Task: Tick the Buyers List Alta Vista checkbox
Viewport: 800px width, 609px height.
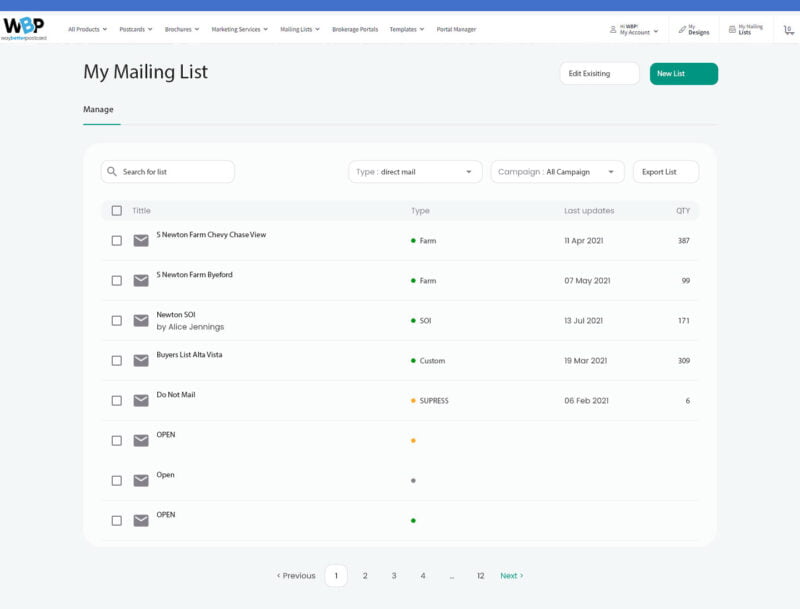Action: [117, 361]
